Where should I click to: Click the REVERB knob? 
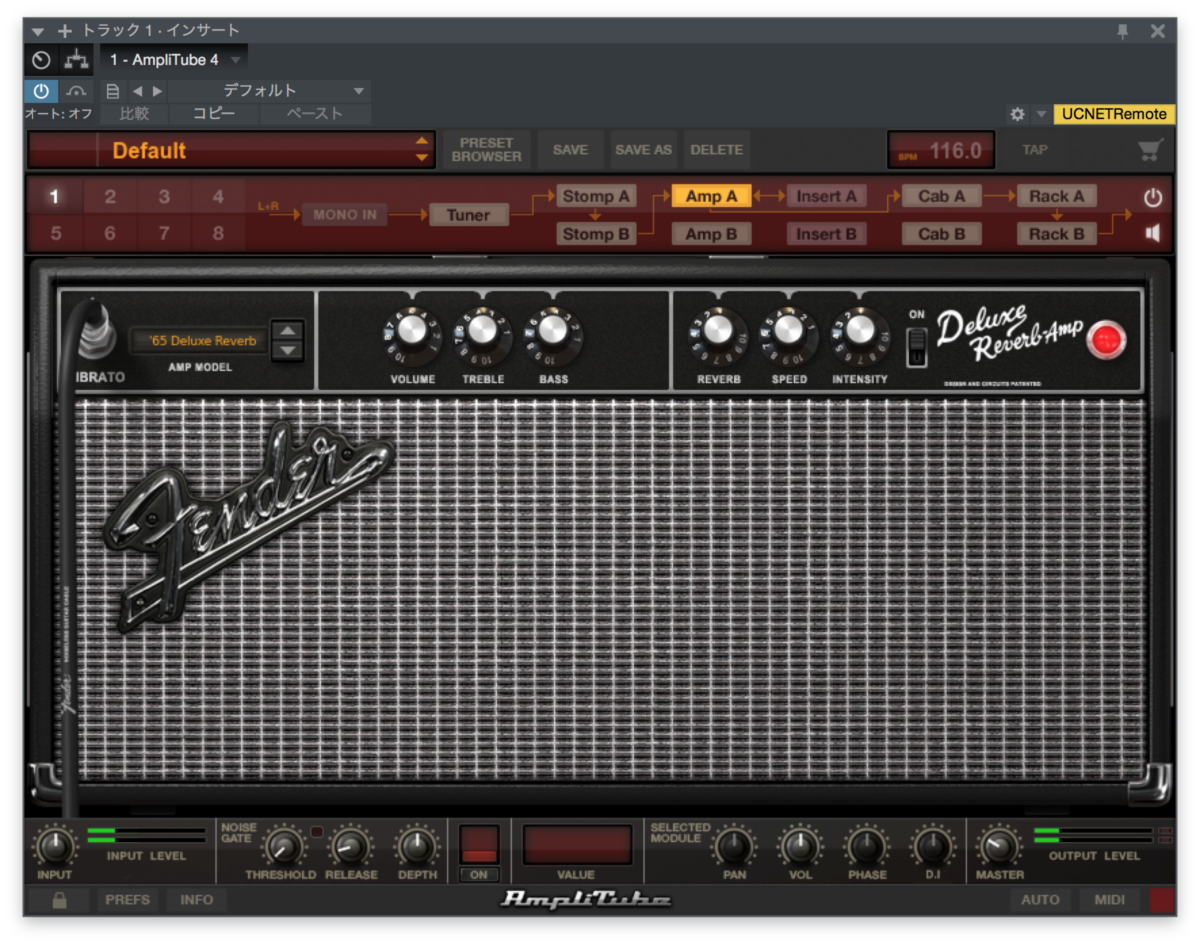[x=718, y=333]
